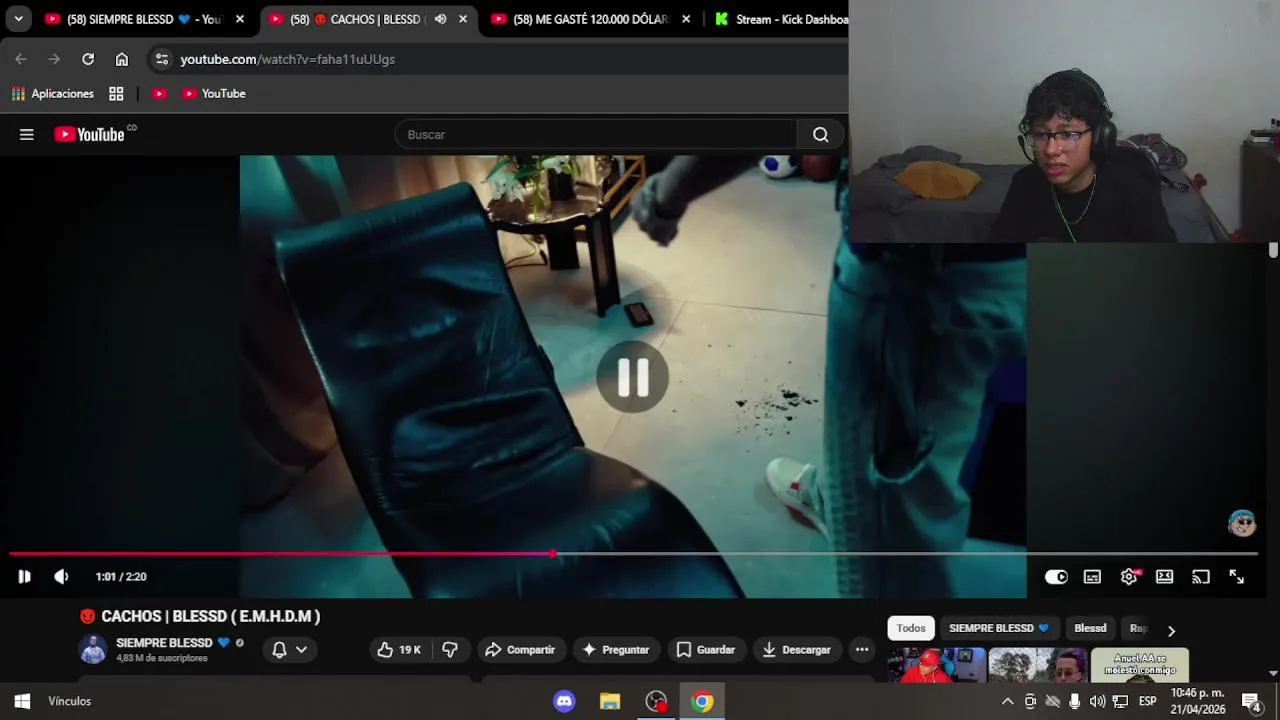
Task: Open the SIEMPRE BLESSD channel name link
Action: [x=164, y=643]
